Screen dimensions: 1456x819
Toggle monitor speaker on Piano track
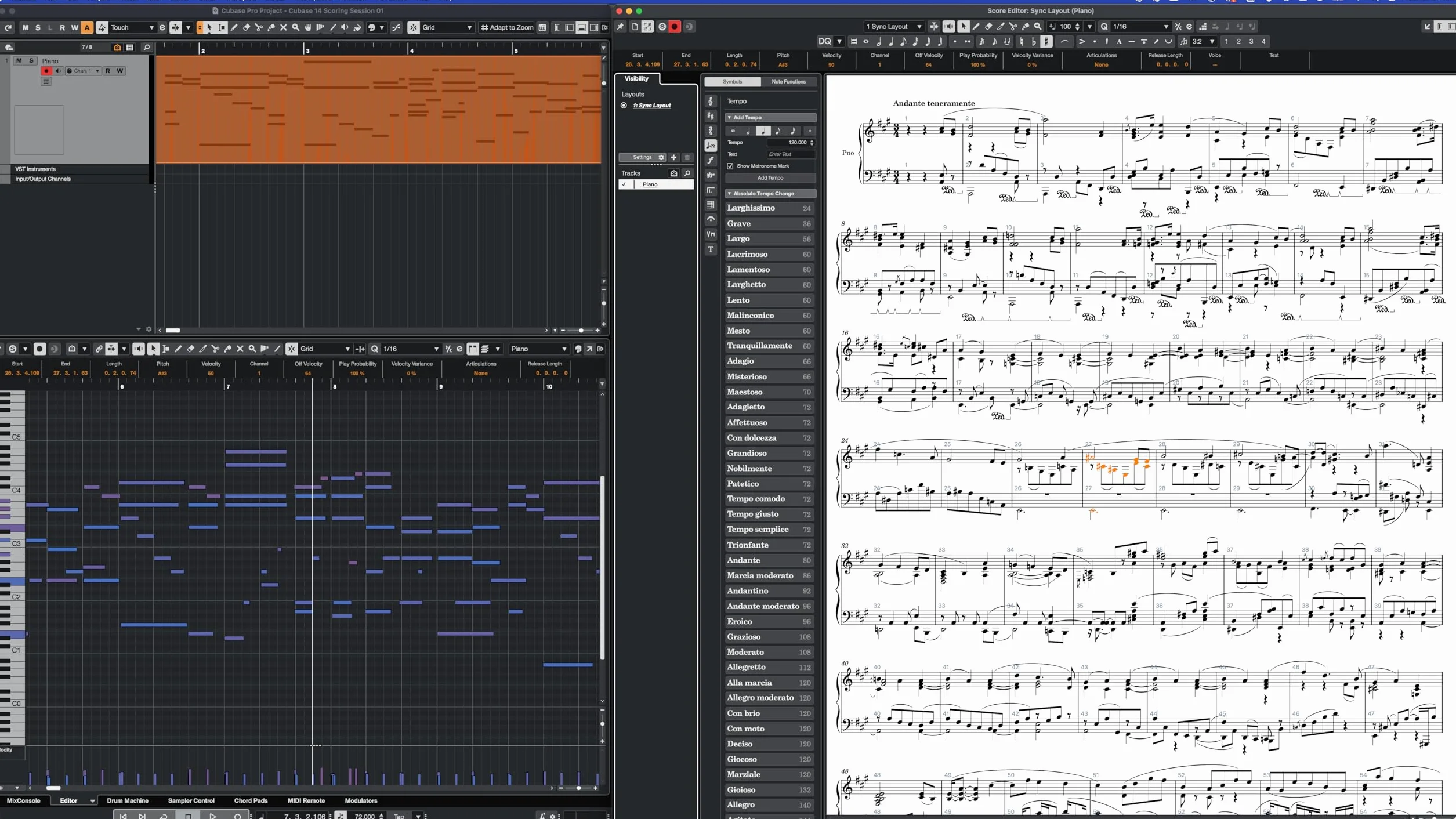(x=58, y=71)
